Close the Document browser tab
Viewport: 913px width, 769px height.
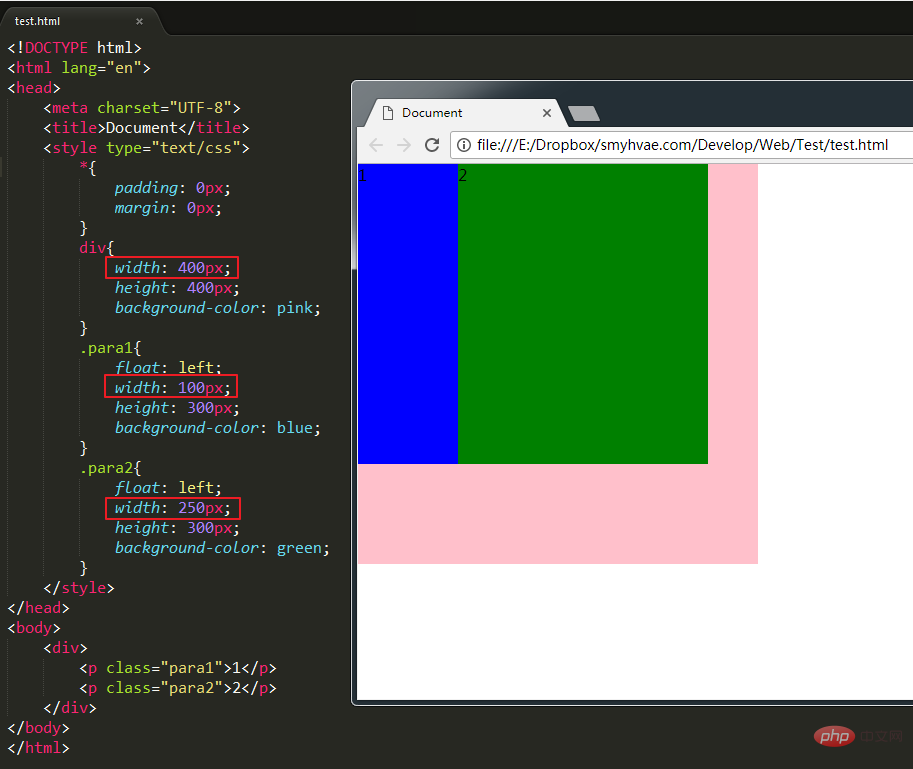tap(547, 113)
